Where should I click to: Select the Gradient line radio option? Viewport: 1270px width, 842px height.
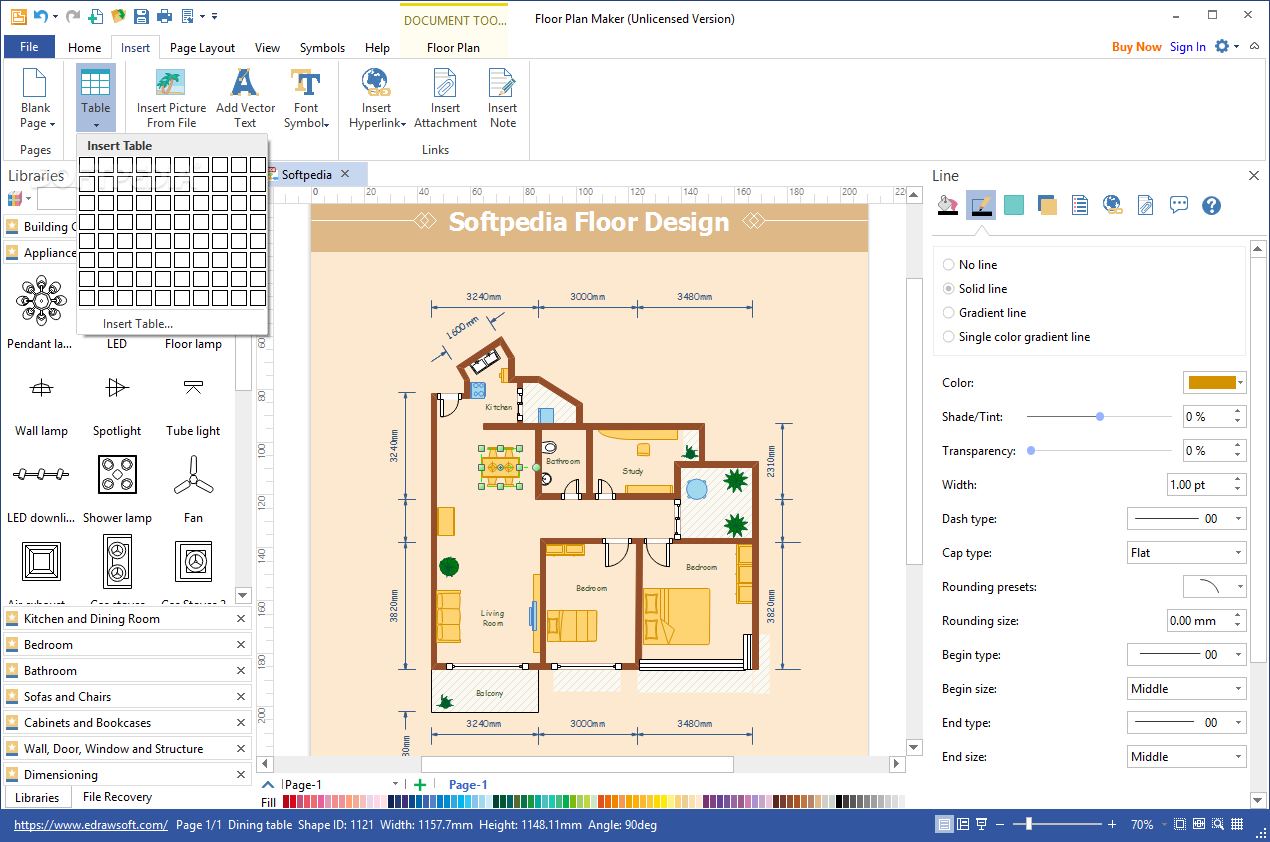pos(984,313)
